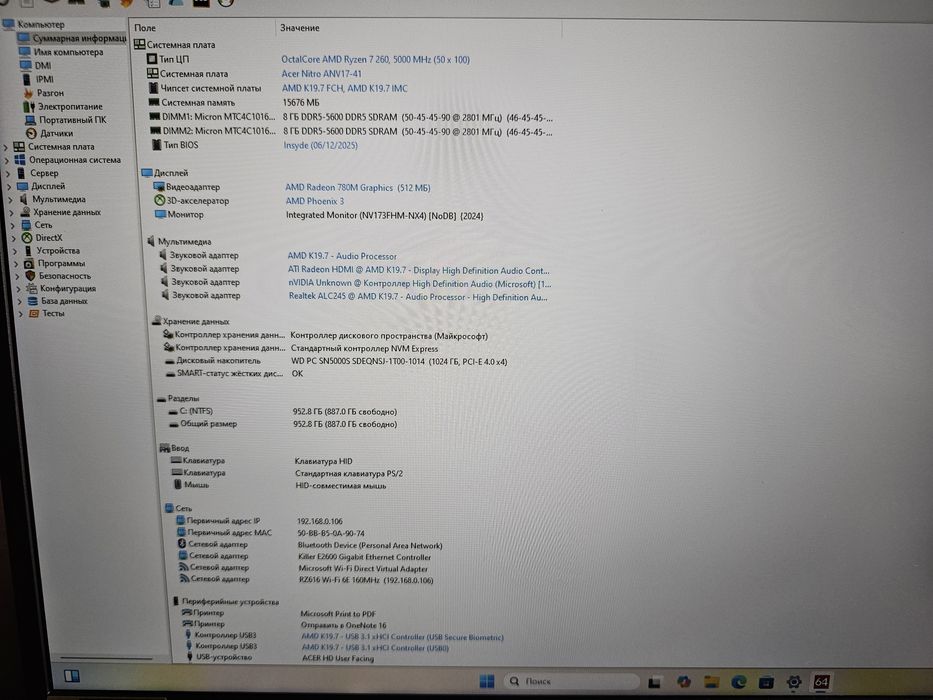Select the Killer E2600 Gigabit Ethernet row
Screen dimensions: 933x700
tap(305, 557)
